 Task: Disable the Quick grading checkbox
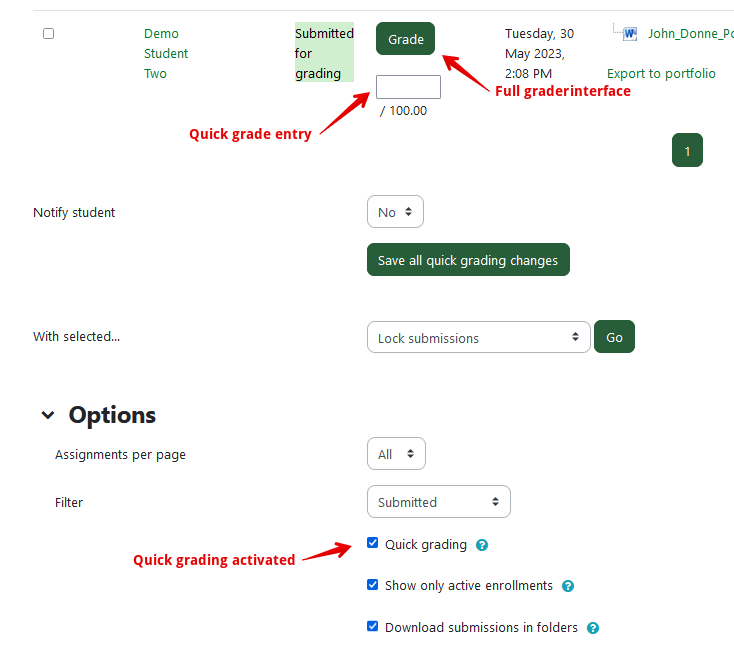(373, 544)
